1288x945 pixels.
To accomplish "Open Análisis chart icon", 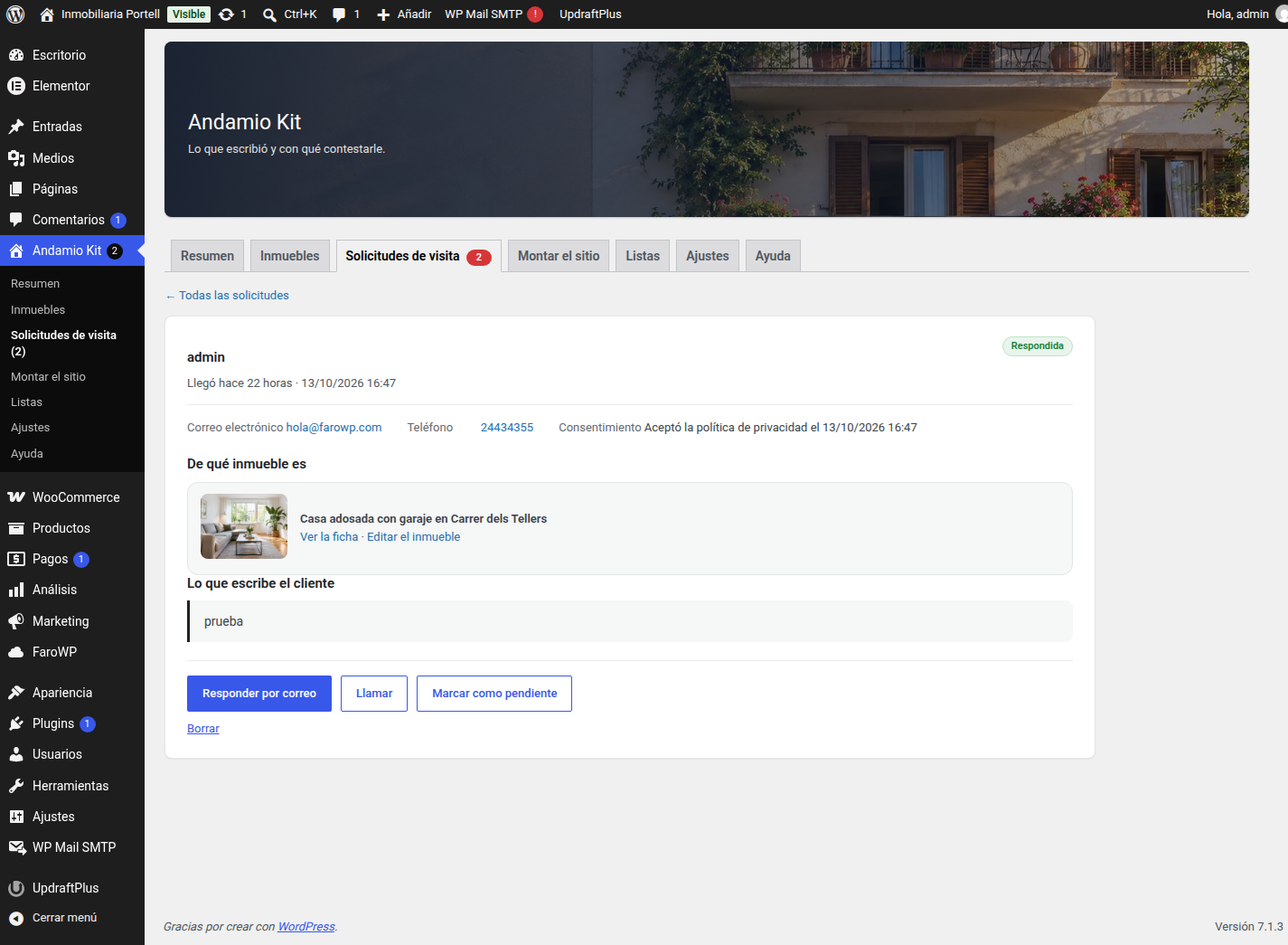I will [16, 590].
